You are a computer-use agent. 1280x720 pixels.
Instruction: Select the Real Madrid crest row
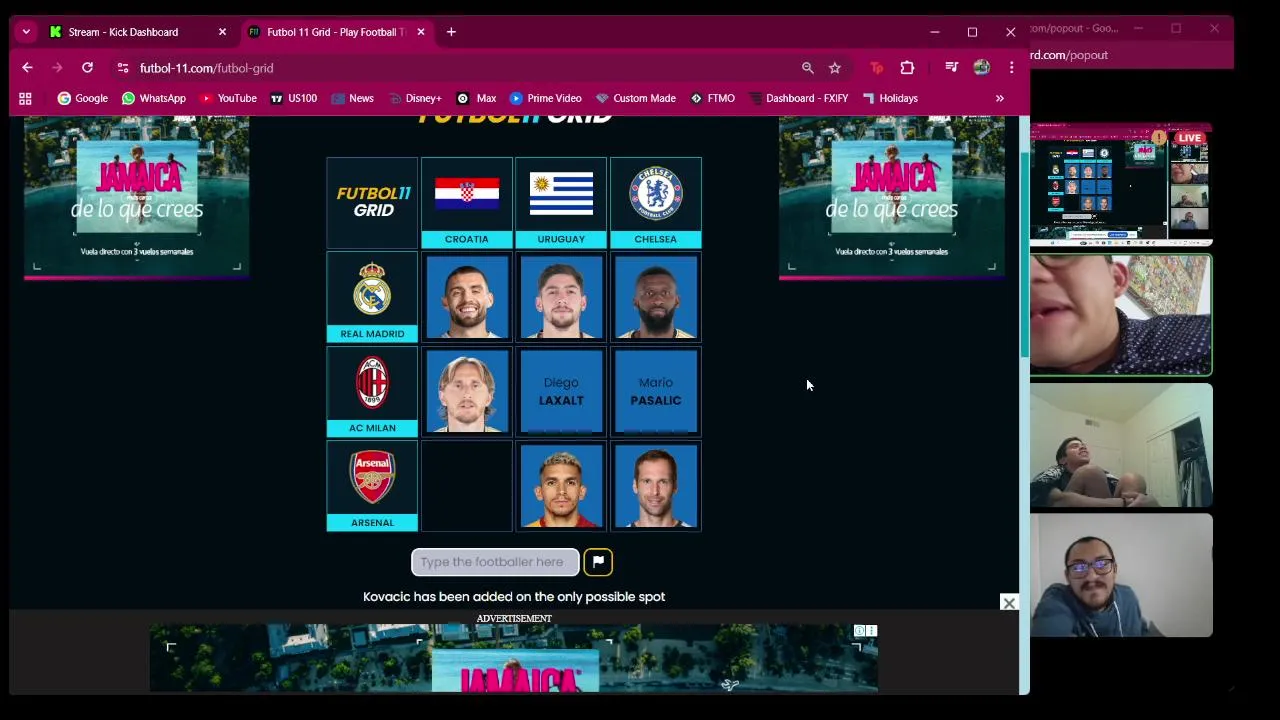(372, 297)
